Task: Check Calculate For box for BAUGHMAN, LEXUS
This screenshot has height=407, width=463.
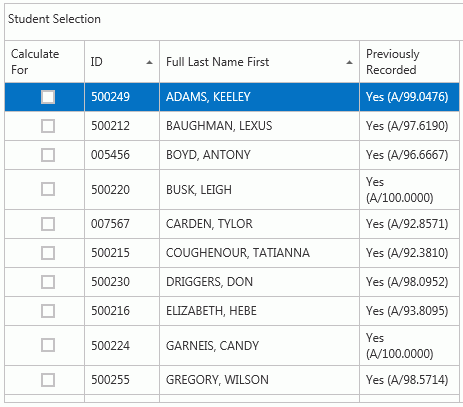Action: click(48, 126)
